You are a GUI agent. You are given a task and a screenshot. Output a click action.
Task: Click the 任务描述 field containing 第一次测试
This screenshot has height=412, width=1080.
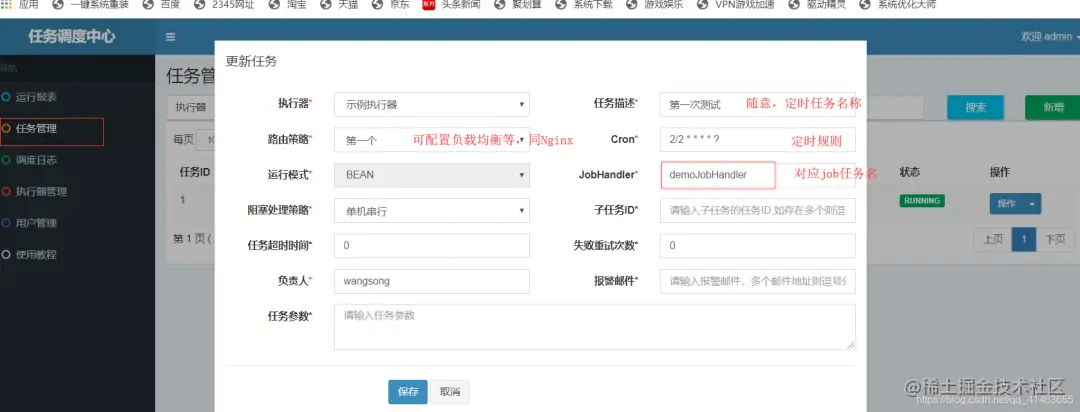click(x=758, y=105)
